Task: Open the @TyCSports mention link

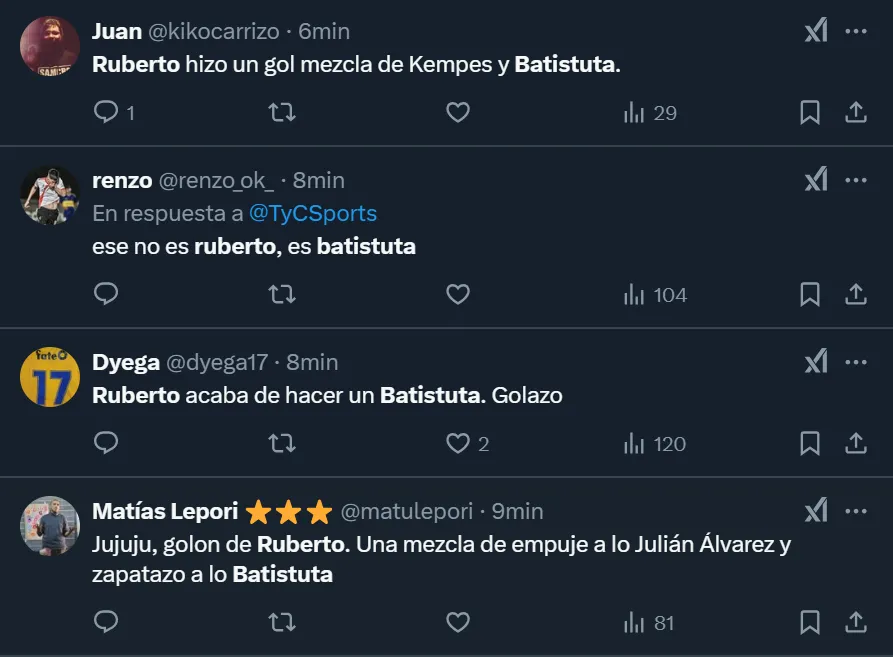Action: pos(313,213)
